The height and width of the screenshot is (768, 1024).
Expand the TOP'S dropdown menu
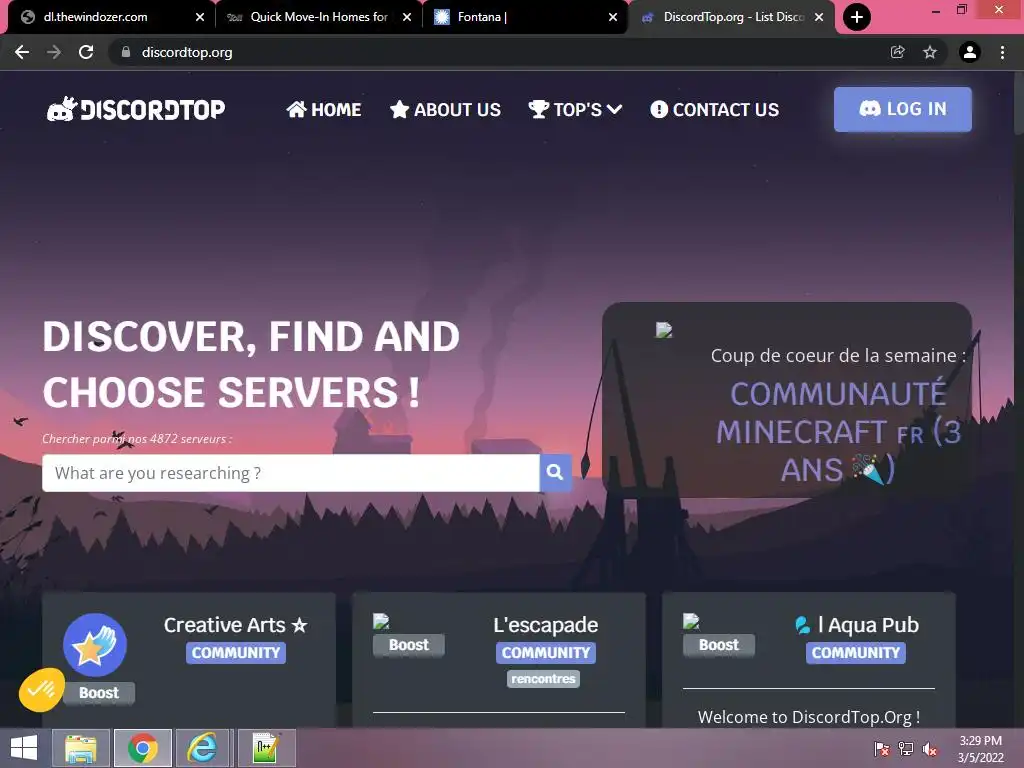[x=575, y=110]
